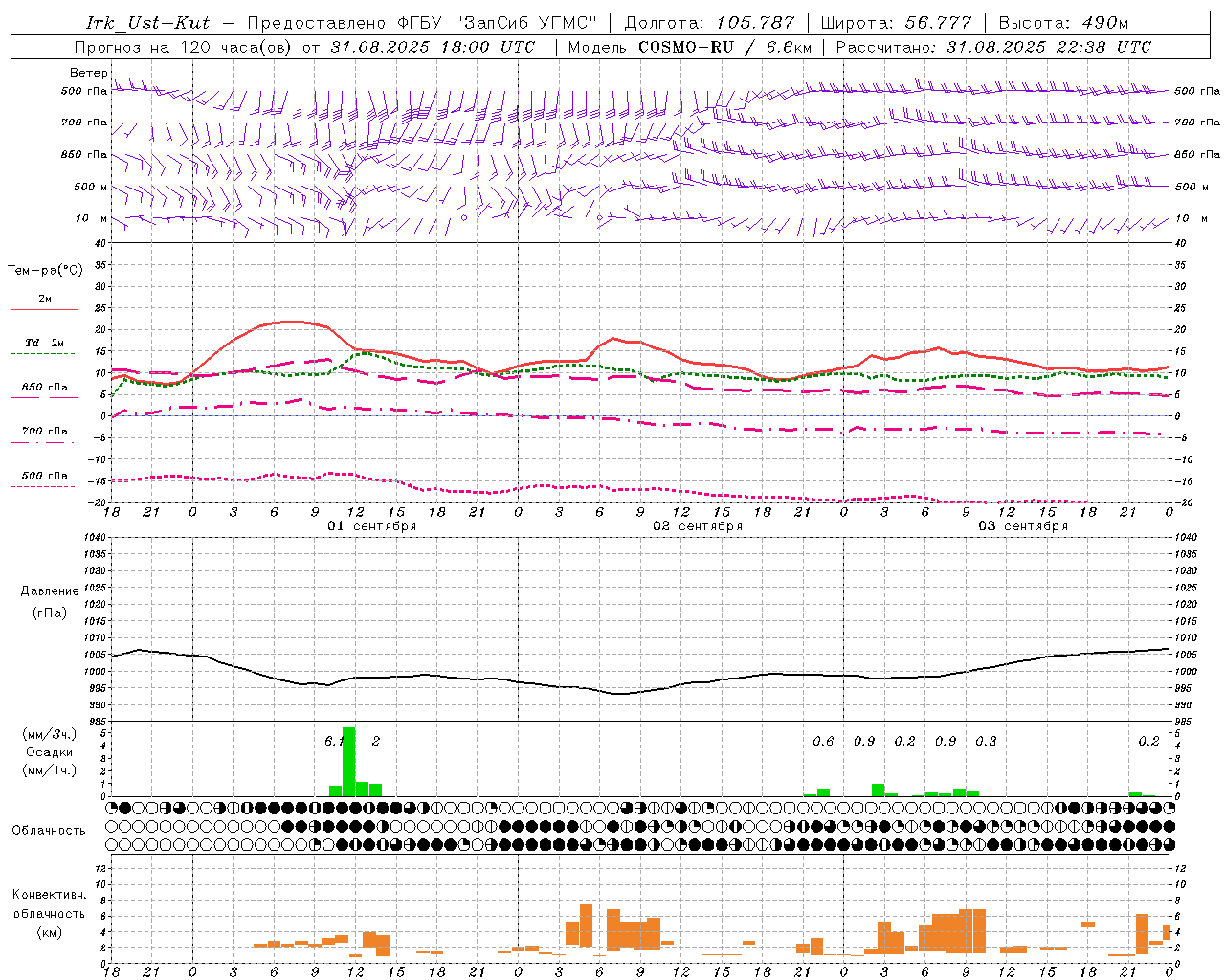The image size is (1225, 980).
Task: Click the 0.6 precipitation total value
Action: click(823, 741)
